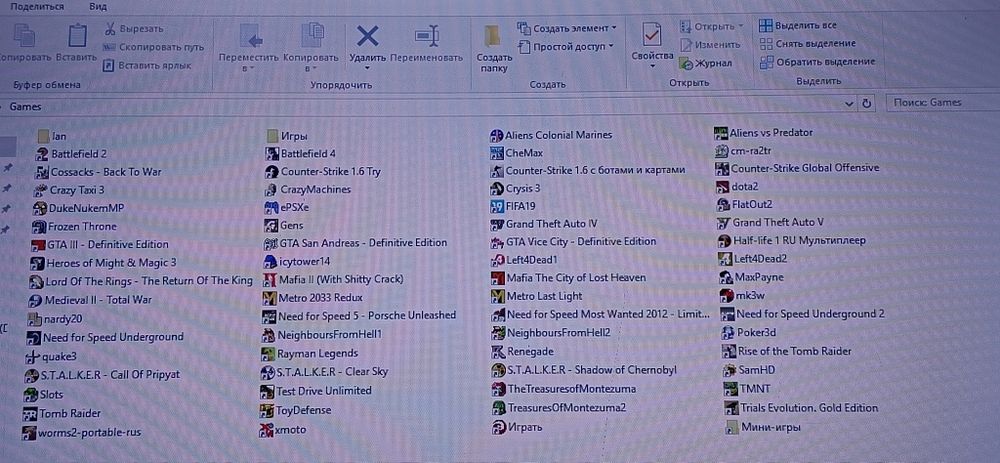Viewport: 1000px width, 463px height.
Task: Select the Grand Theft Auto V icon
Action: [x=723, y=223]
